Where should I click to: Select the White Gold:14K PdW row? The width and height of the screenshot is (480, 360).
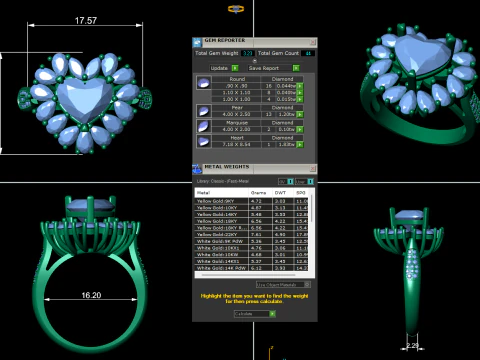click(x=251, y=268)
